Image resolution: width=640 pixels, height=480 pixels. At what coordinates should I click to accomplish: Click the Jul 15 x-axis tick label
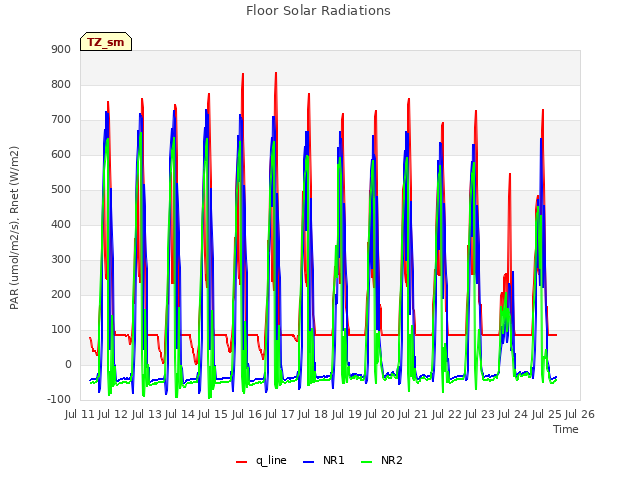(213, 414)
